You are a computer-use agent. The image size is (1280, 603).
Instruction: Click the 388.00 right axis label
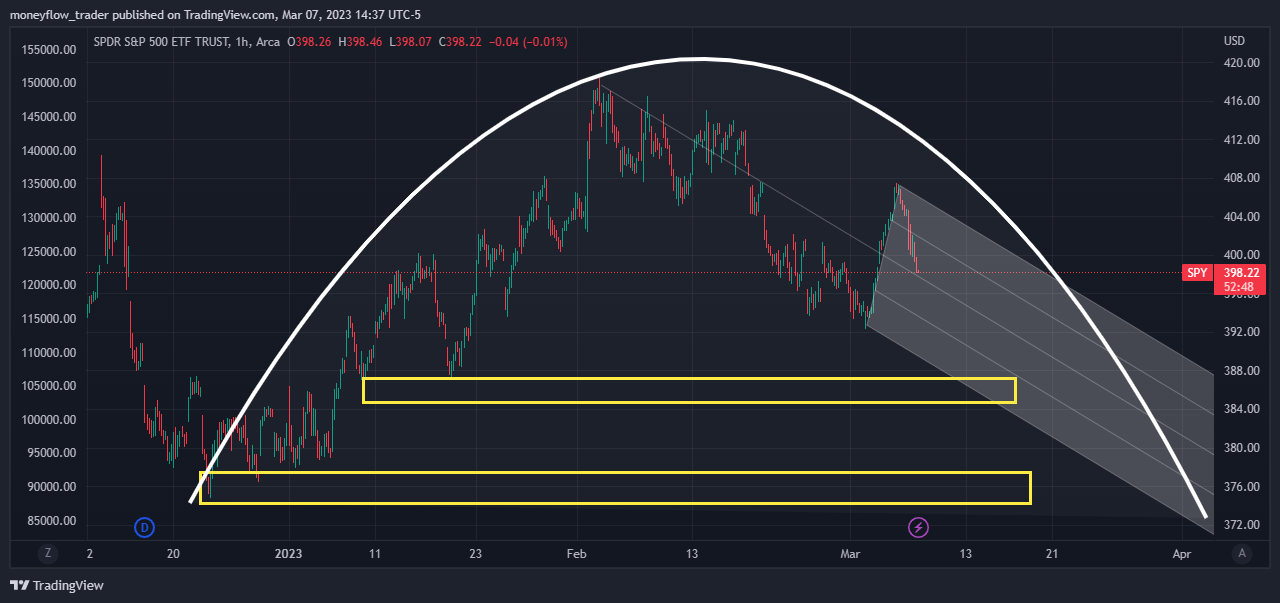(x=1240, y=371)
